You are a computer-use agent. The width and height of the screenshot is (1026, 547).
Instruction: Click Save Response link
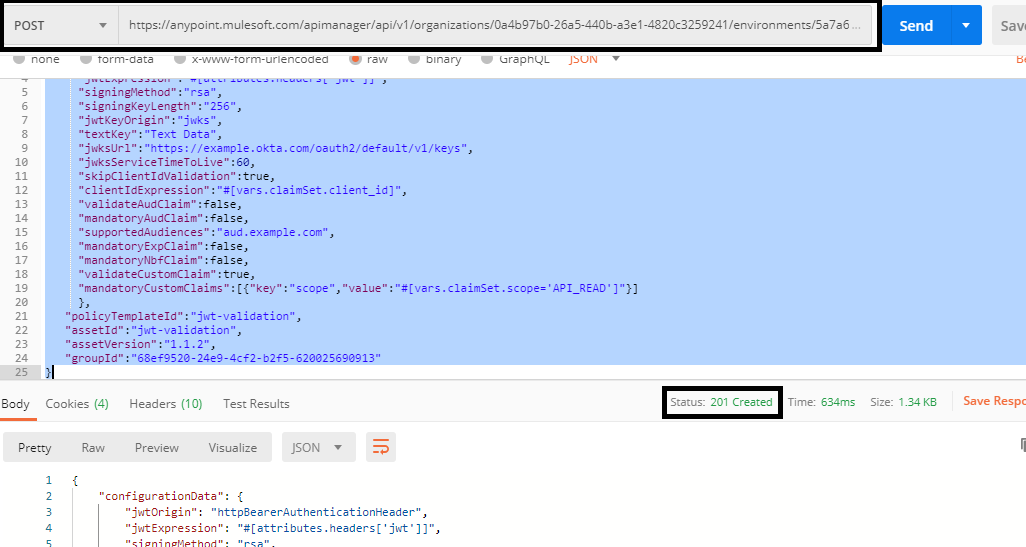point(993,401)
